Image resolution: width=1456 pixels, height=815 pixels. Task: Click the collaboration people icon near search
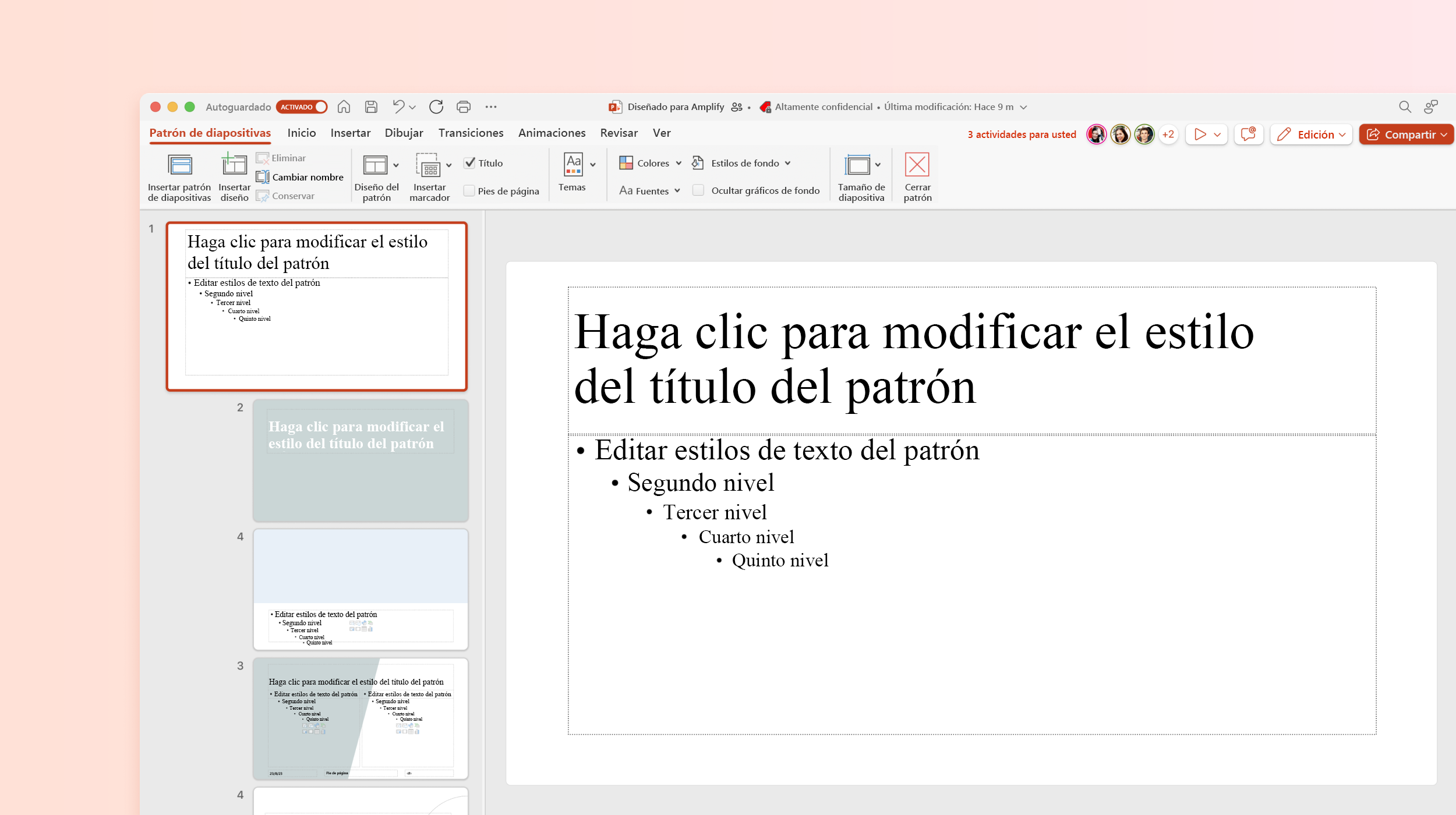(x=1431, y=107)
